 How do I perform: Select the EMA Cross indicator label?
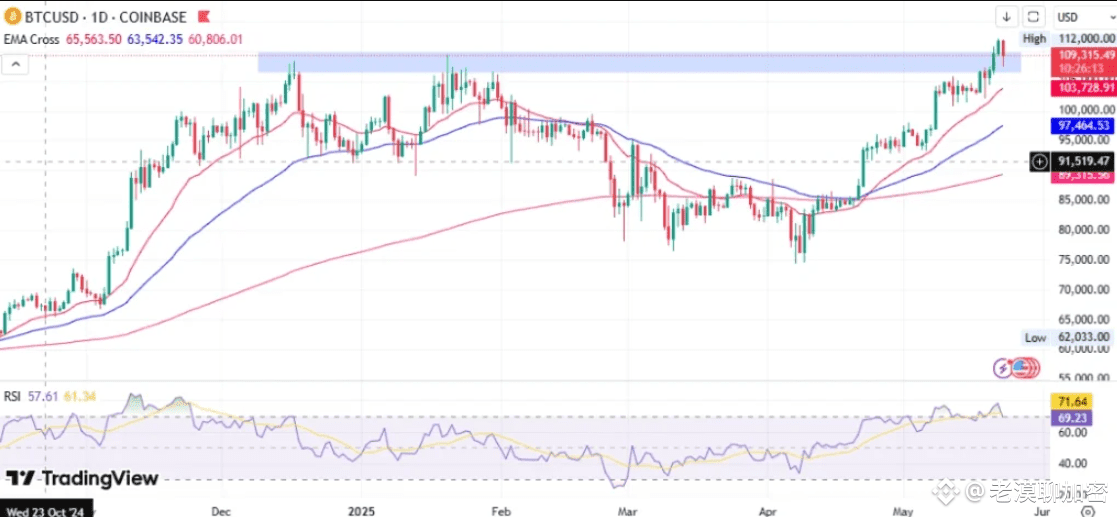pos(31,41)
